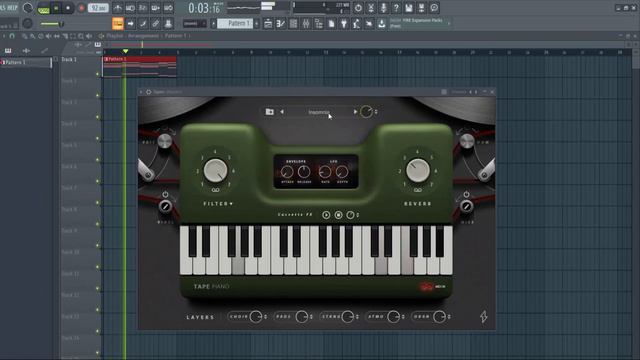Click the Choir layer knob
The width and height of the screenshot is (640, 360).
[x=256, y=317]
